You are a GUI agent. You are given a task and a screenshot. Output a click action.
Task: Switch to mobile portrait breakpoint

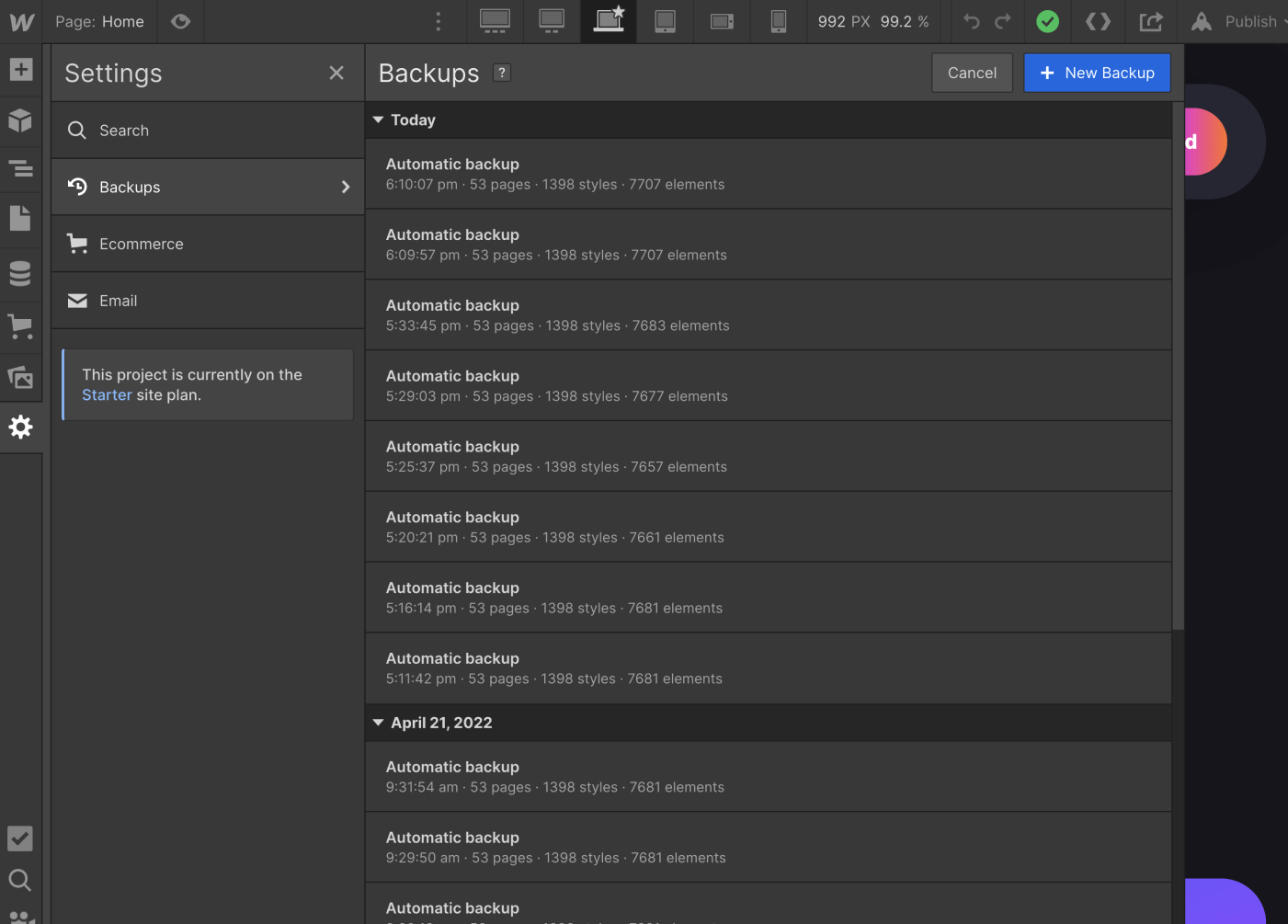[778, 21]
